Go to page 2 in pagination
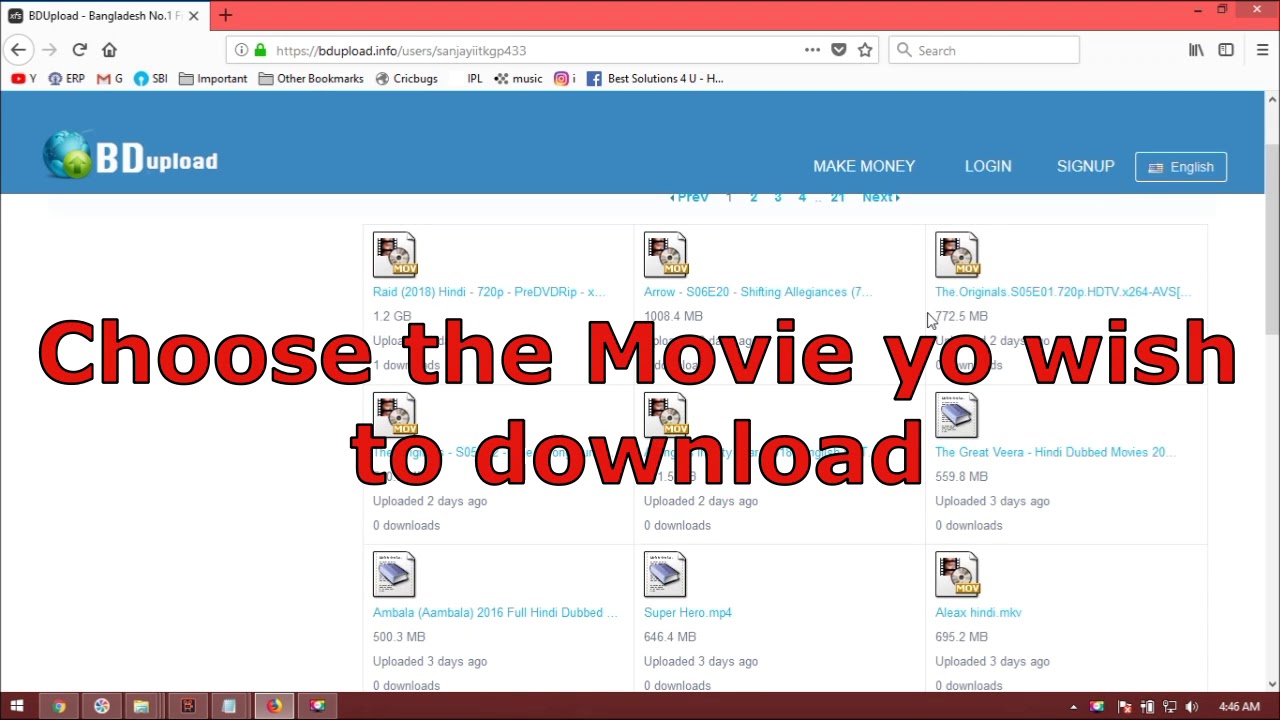 pyautogui.click(x=754, y=197)
